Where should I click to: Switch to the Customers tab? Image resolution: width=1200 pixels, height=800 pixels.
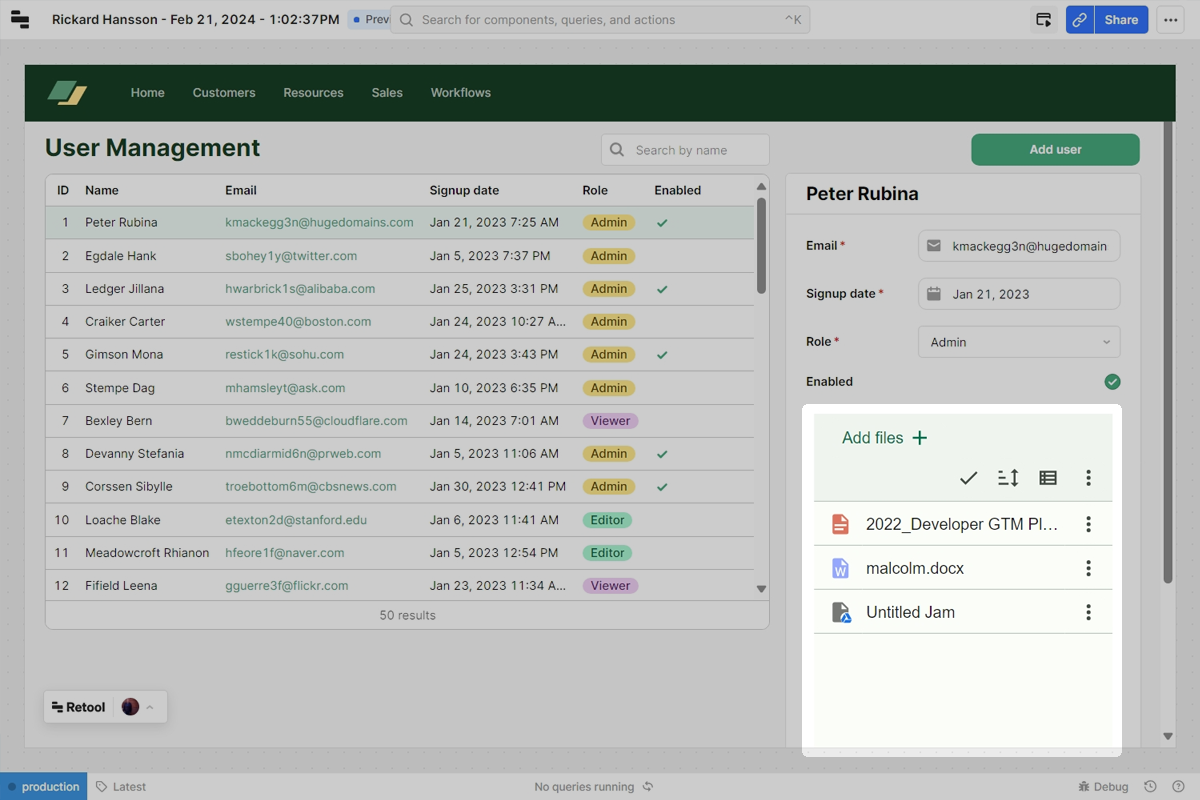[224, 92]
